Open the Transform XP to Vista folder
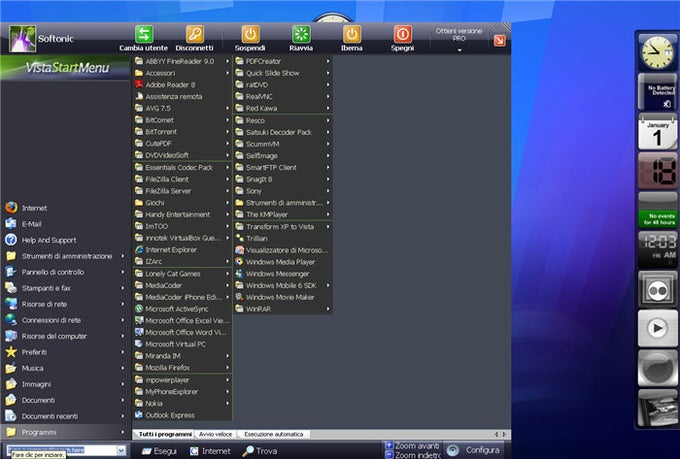 [283, 226]
